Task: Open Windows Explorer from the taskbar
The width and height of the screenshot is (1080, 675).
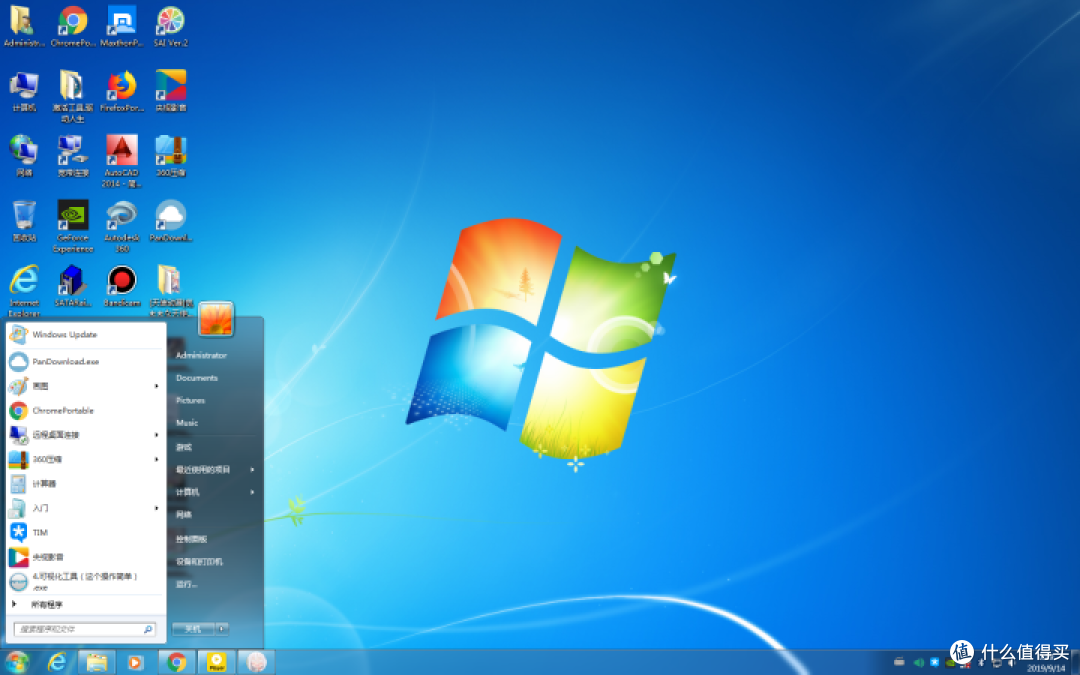Action: (96, 662)
